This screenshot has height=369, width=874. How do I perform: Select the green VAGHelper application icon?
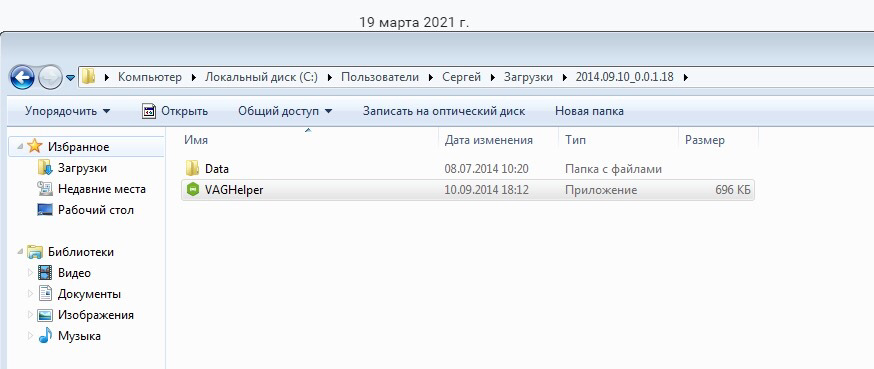[x=193, y=190]
